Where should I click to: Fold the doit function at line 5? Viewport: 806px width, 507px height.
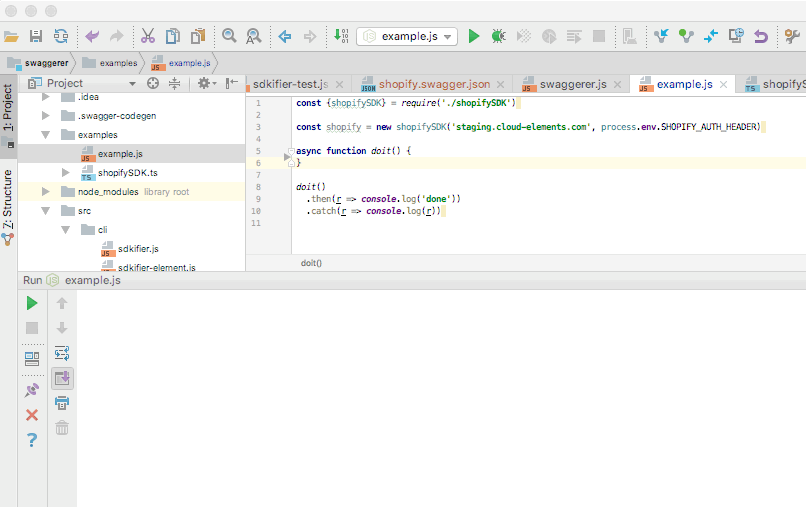[x=291, y=151]
